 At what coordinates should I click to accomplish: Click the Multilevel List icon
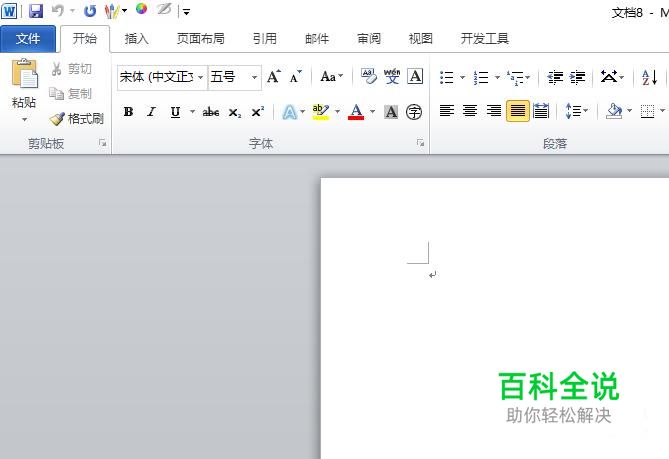tap(515, 78)
